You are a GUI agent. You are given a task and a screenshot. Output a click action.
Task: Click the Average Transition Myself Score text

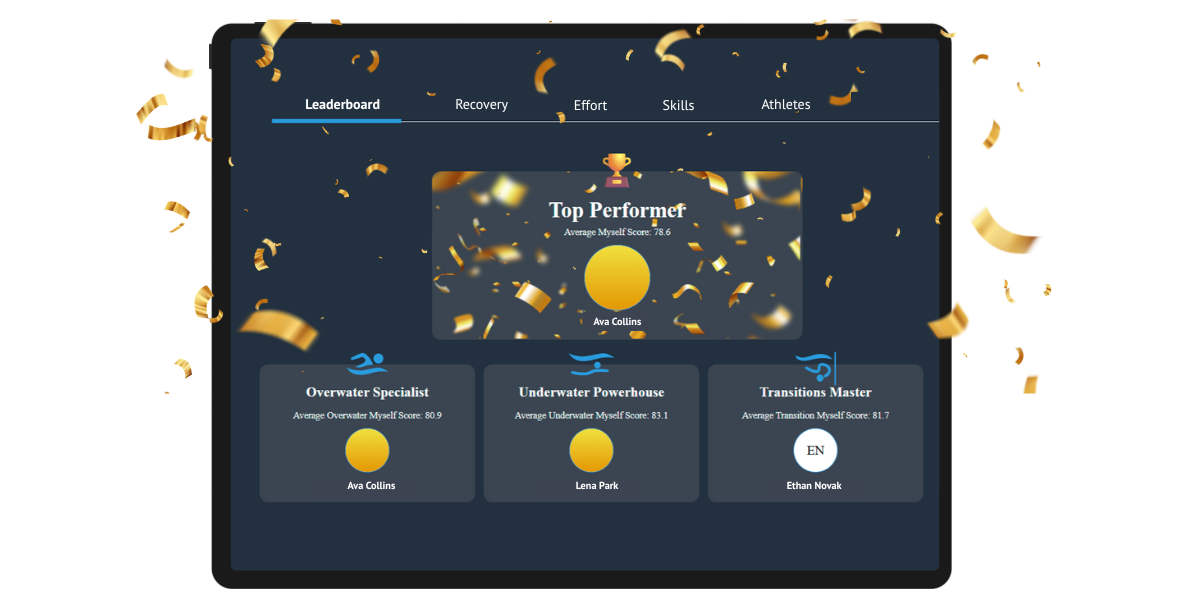click(815, 415)
